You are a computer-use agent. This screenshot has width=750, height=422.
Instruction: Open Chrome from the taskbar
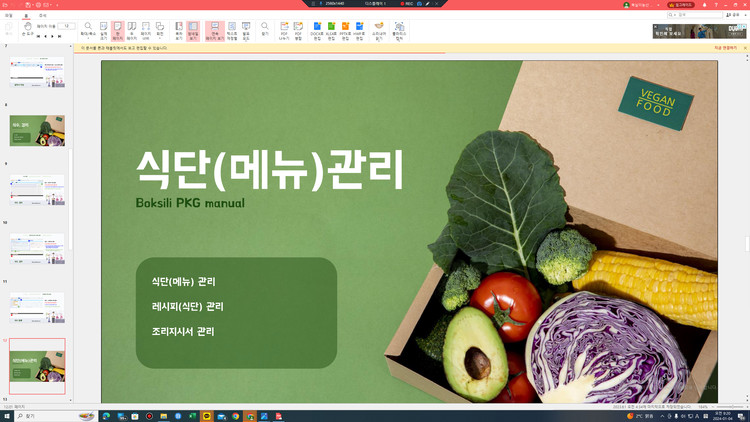236,416
